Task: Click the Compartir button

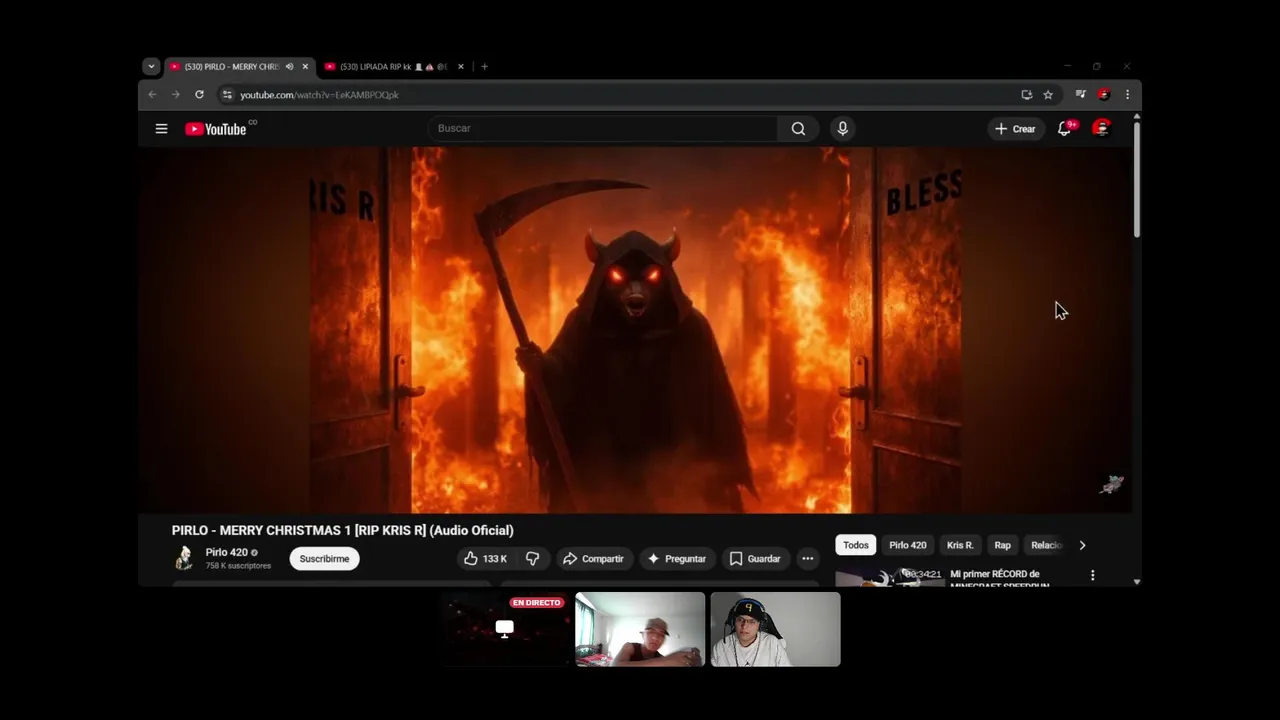Action: click(593, 559)
